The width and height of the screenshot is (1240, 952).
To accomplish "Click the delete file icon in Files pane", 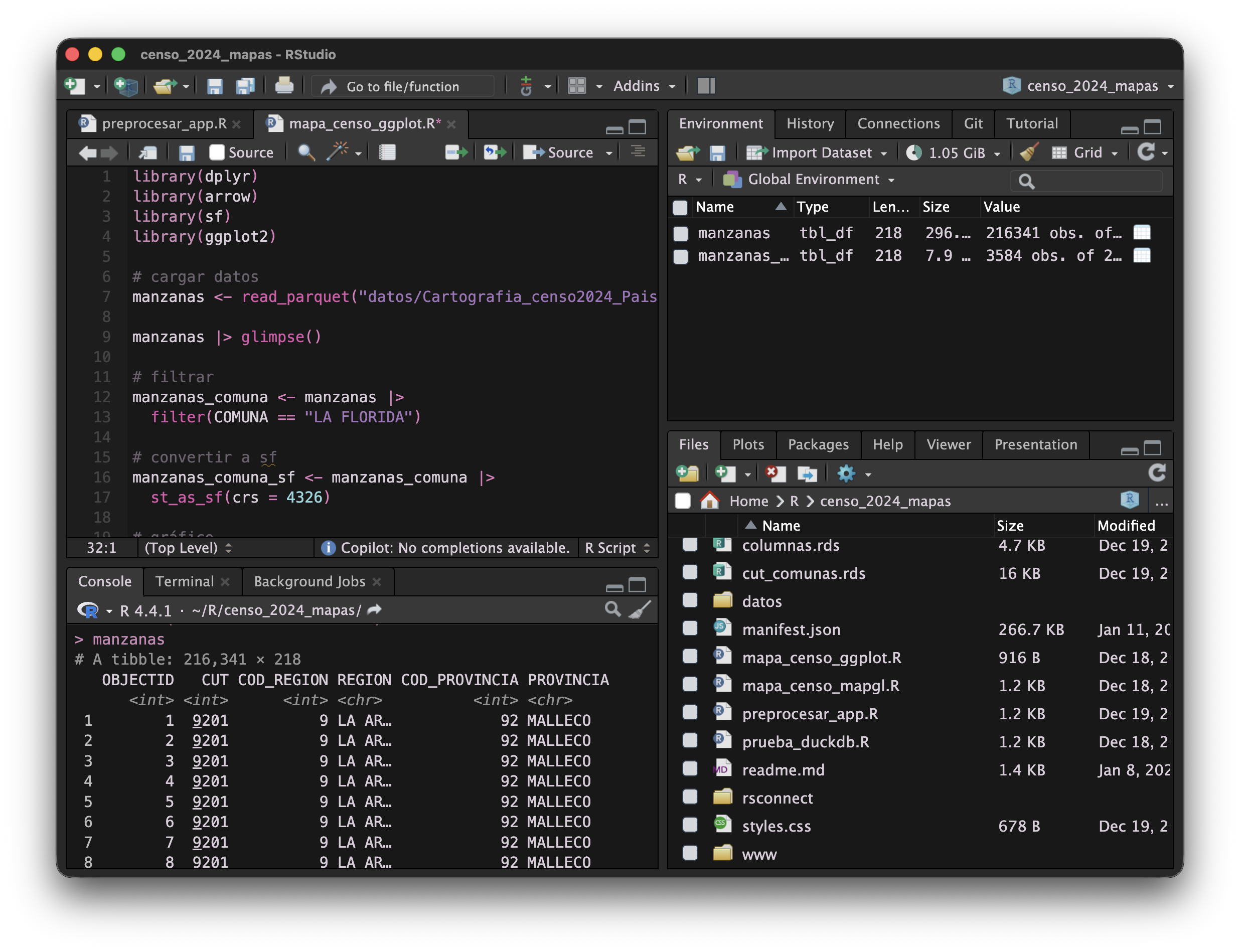I will (774, 473).
